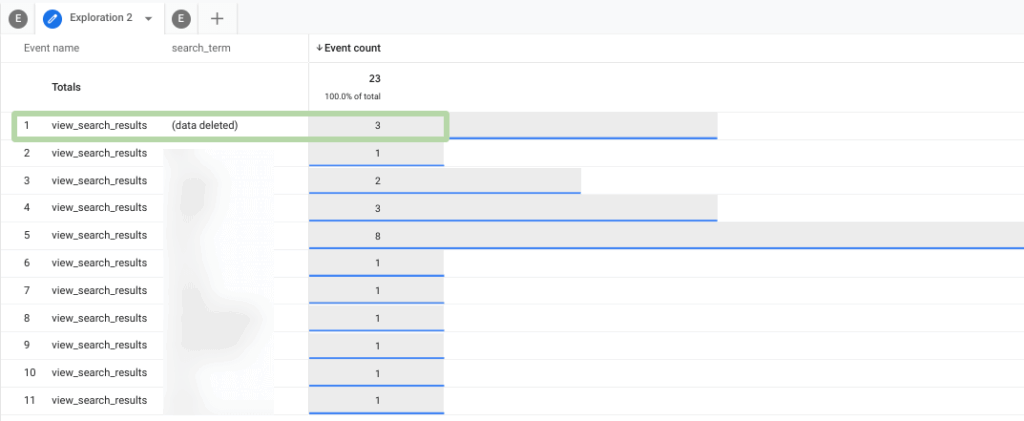1024x421 pixels.
Task: Click view_search_results in row 4
Action: coord(99,208)
